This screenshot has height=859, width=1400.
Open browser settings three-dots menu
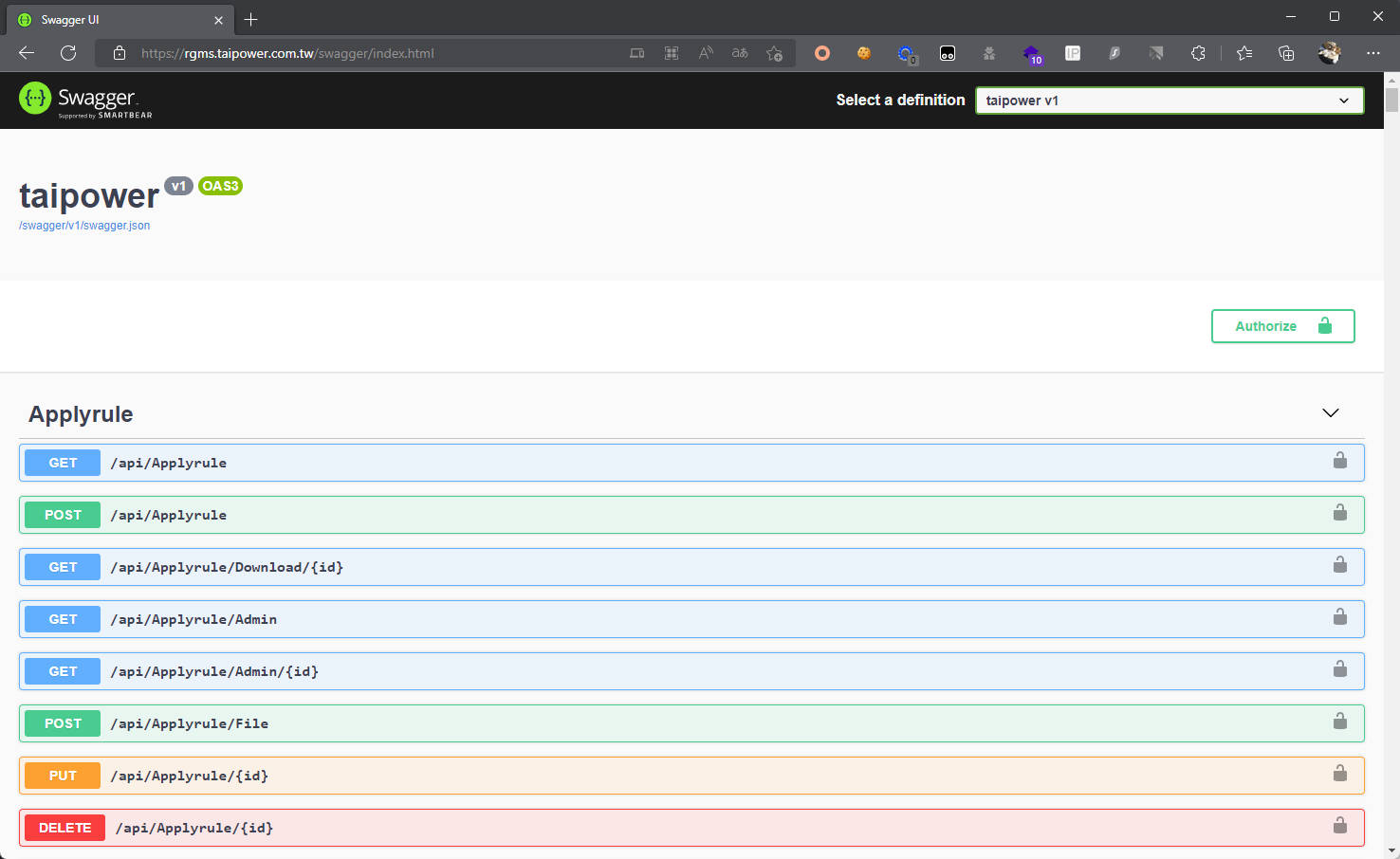click(1372, 53)
